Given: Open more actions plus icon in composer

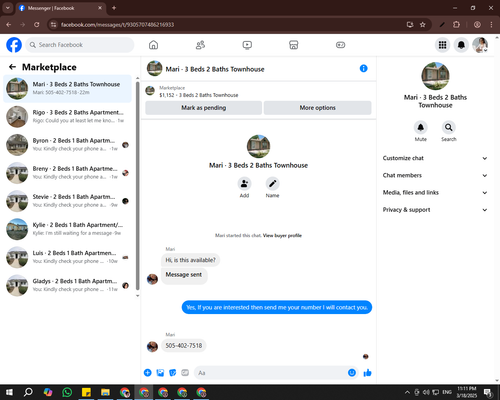Looking at the screenshot, I should click(147, 373).
